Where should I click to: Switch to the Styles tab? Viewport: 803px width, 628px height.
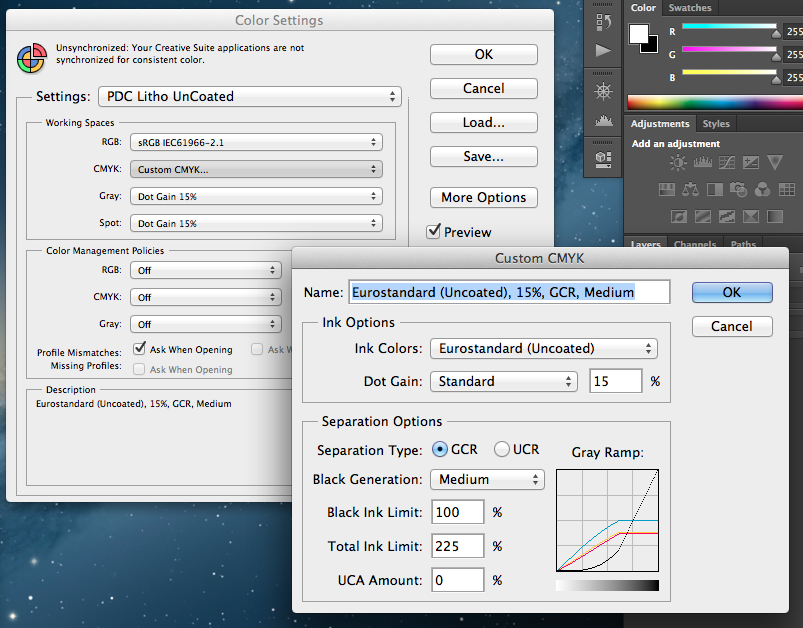coord(716,124)
